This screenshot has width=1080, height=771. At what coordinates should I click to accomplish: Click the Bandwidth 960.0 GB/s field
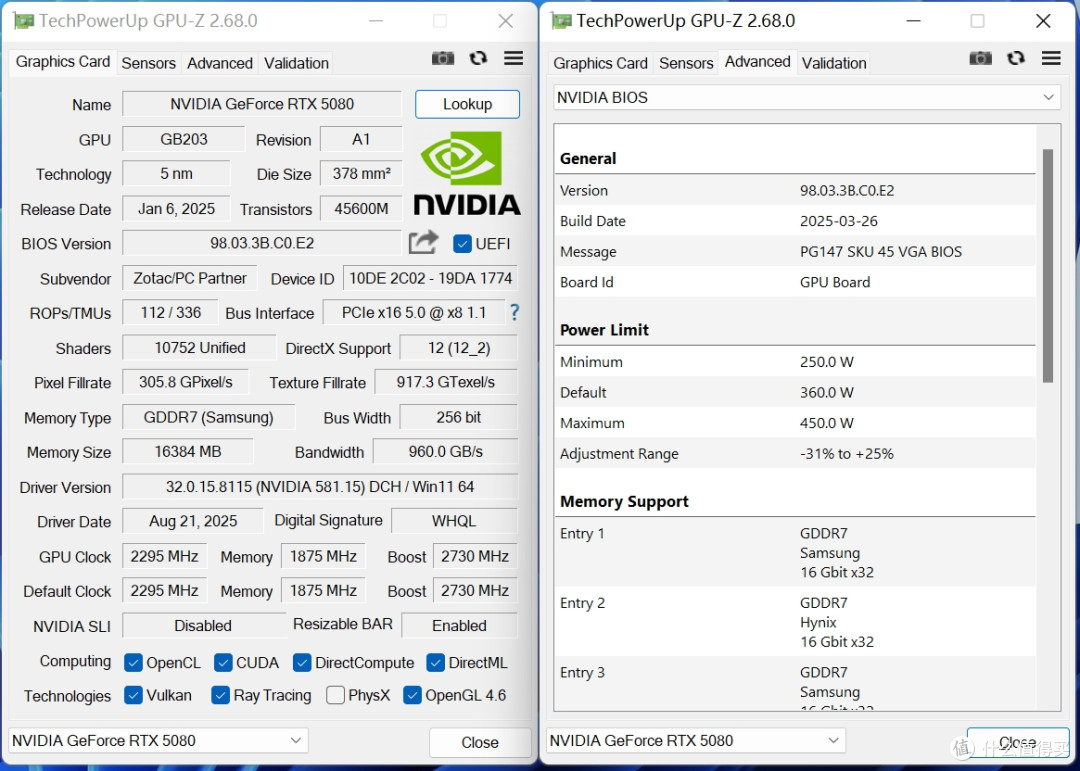(x=445, y=452)
